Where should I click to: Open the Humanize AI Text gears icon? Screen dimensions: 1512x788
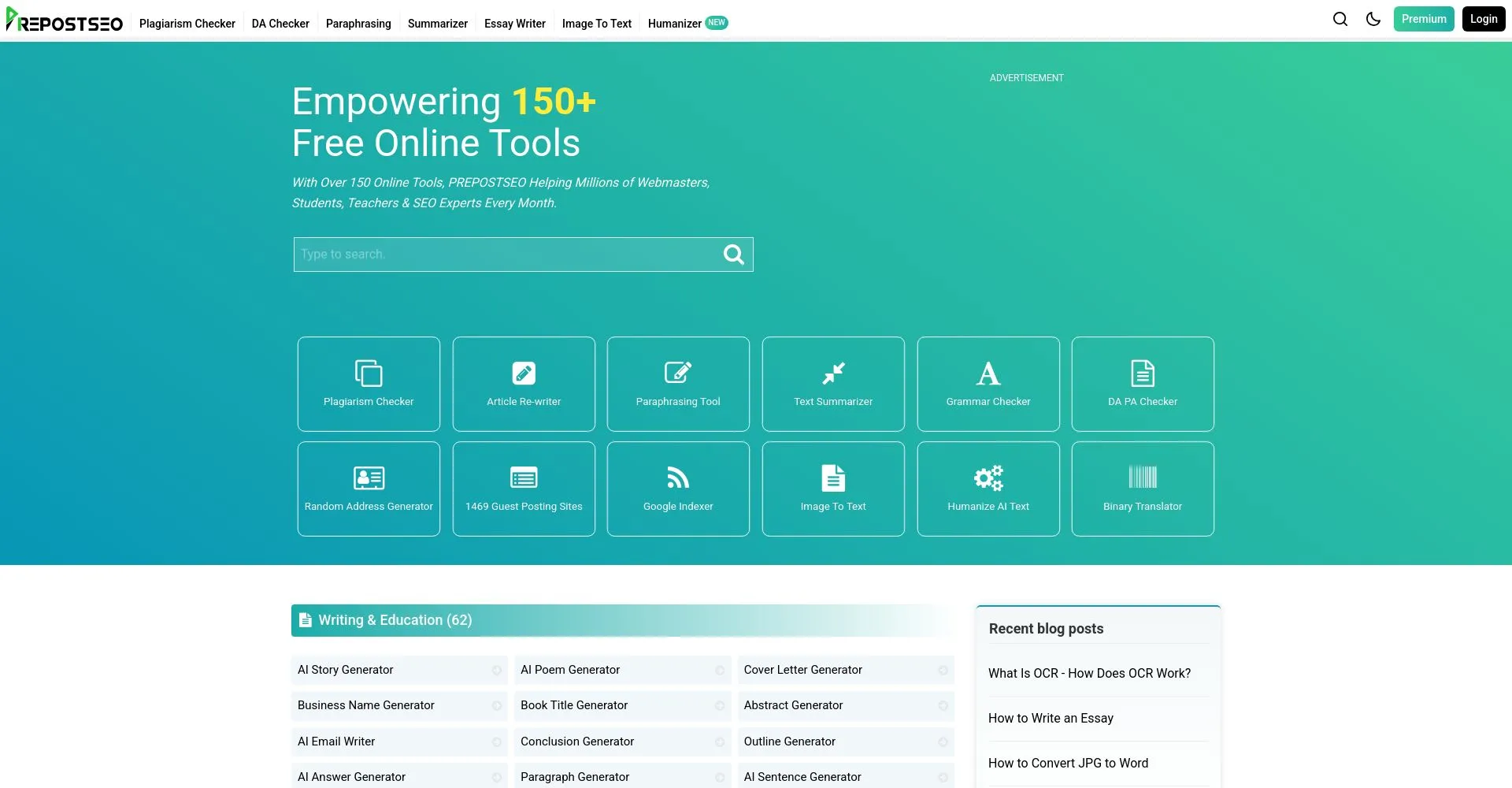tap(988, 478)
